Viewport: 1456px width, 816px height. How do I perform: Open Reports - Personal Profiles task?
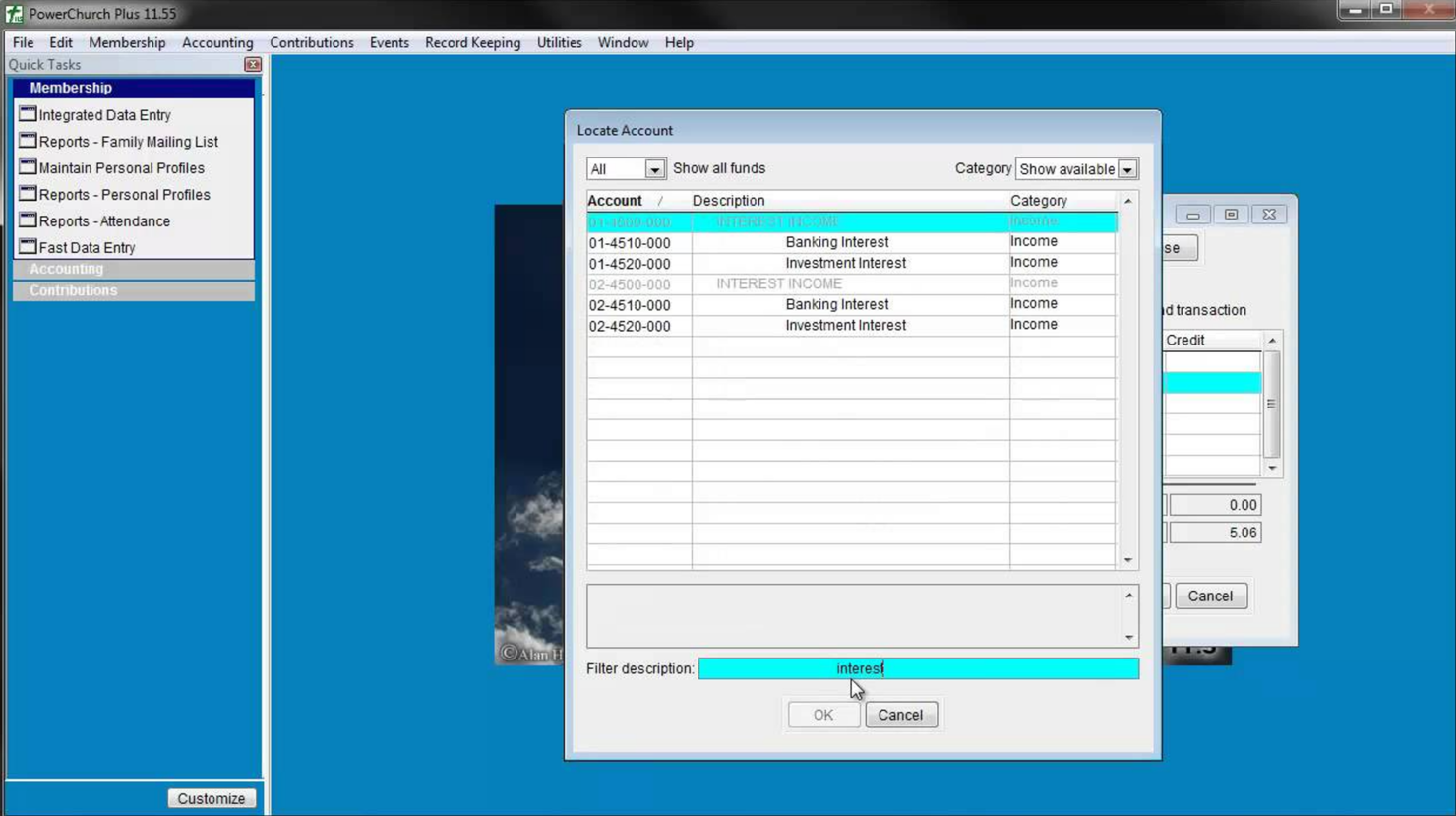[125, 195]
